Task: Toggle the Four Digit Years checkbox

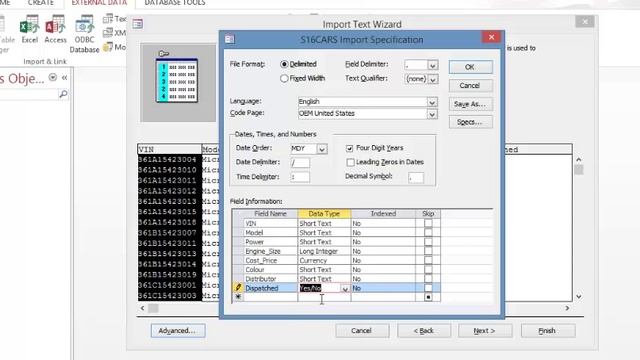Action: pos(349,148)
